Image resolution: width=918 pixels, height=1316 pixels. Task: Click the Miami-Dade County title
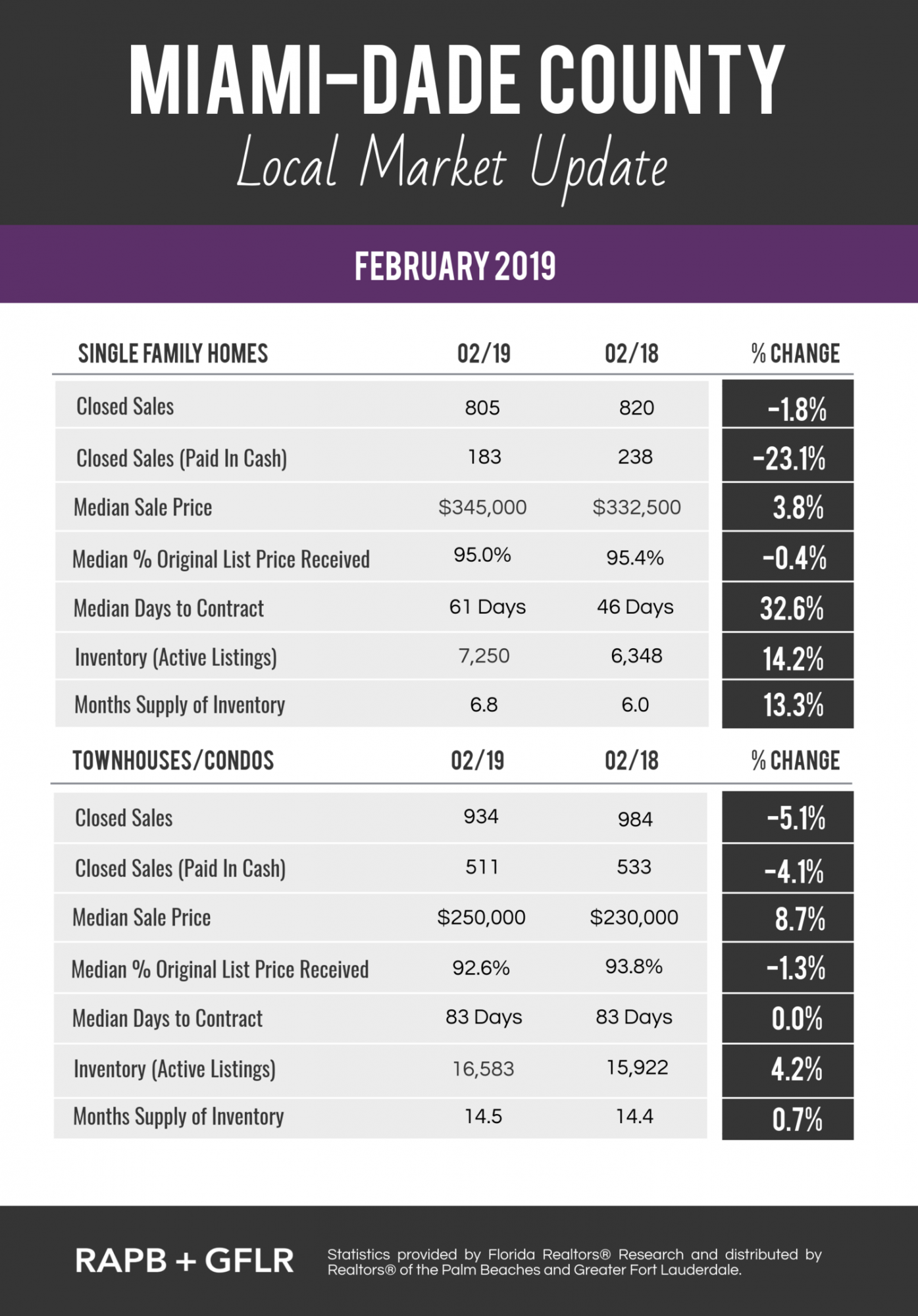point(457,82)
